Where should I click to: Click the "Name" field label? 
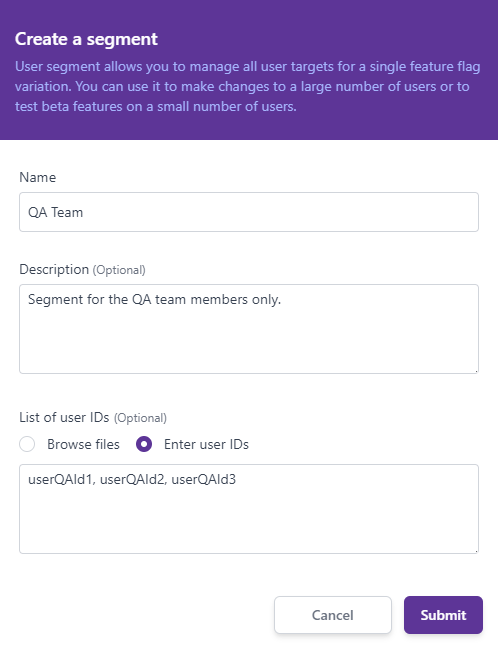[38, 177]
